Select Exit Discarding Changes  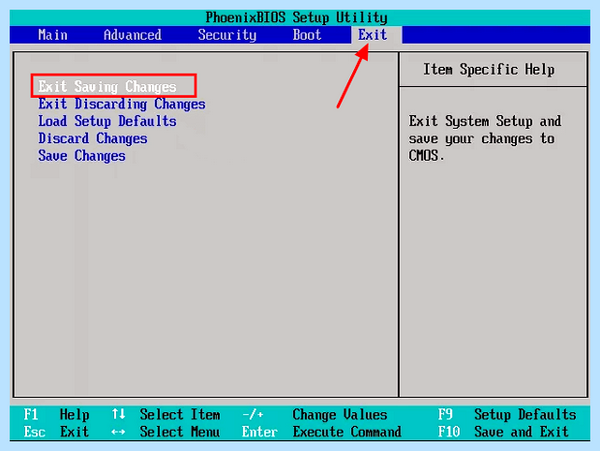tap(122, 104)
